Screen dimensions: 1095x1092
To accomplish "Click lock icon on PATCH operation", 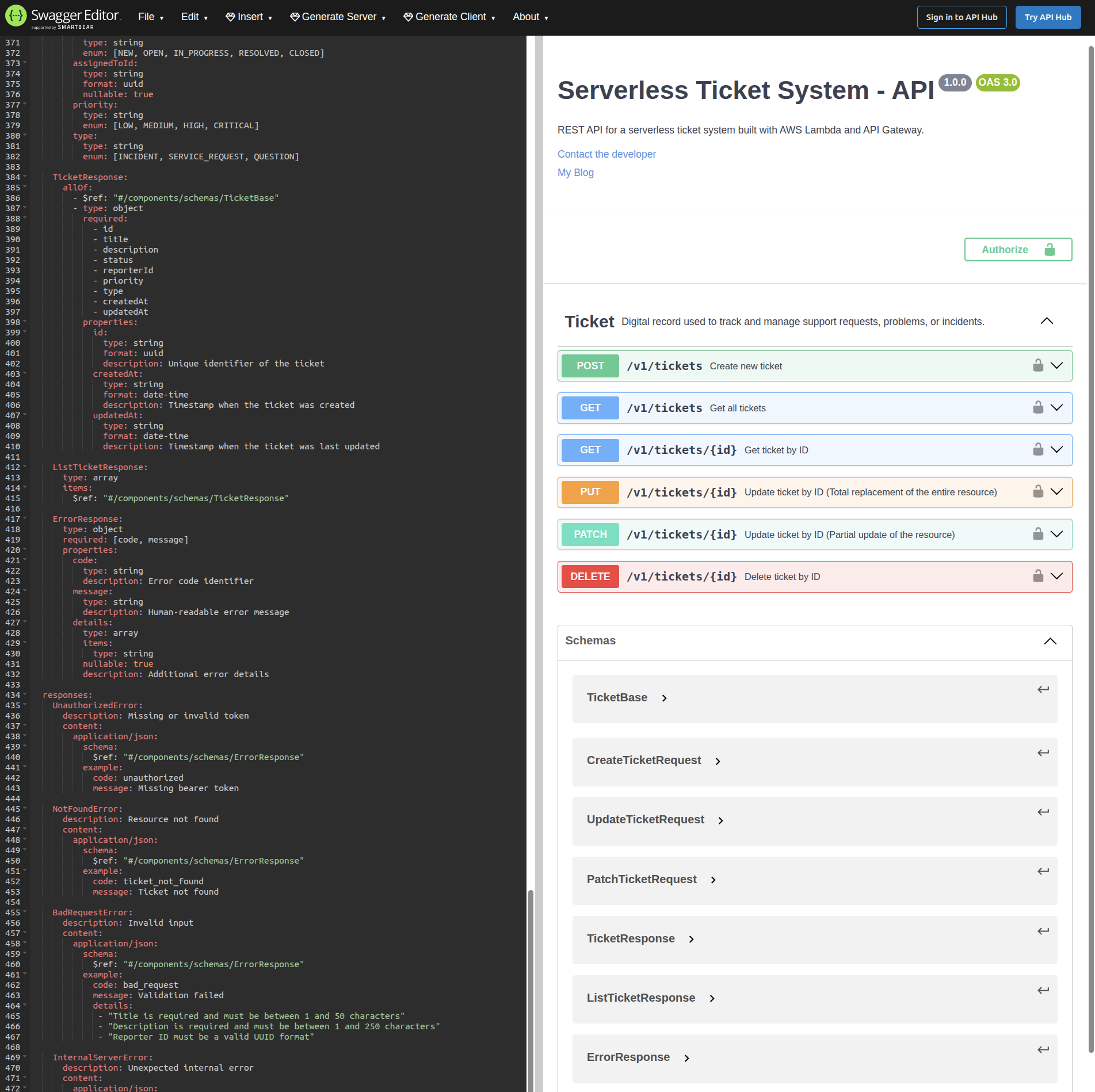I will pos(1037,534).
